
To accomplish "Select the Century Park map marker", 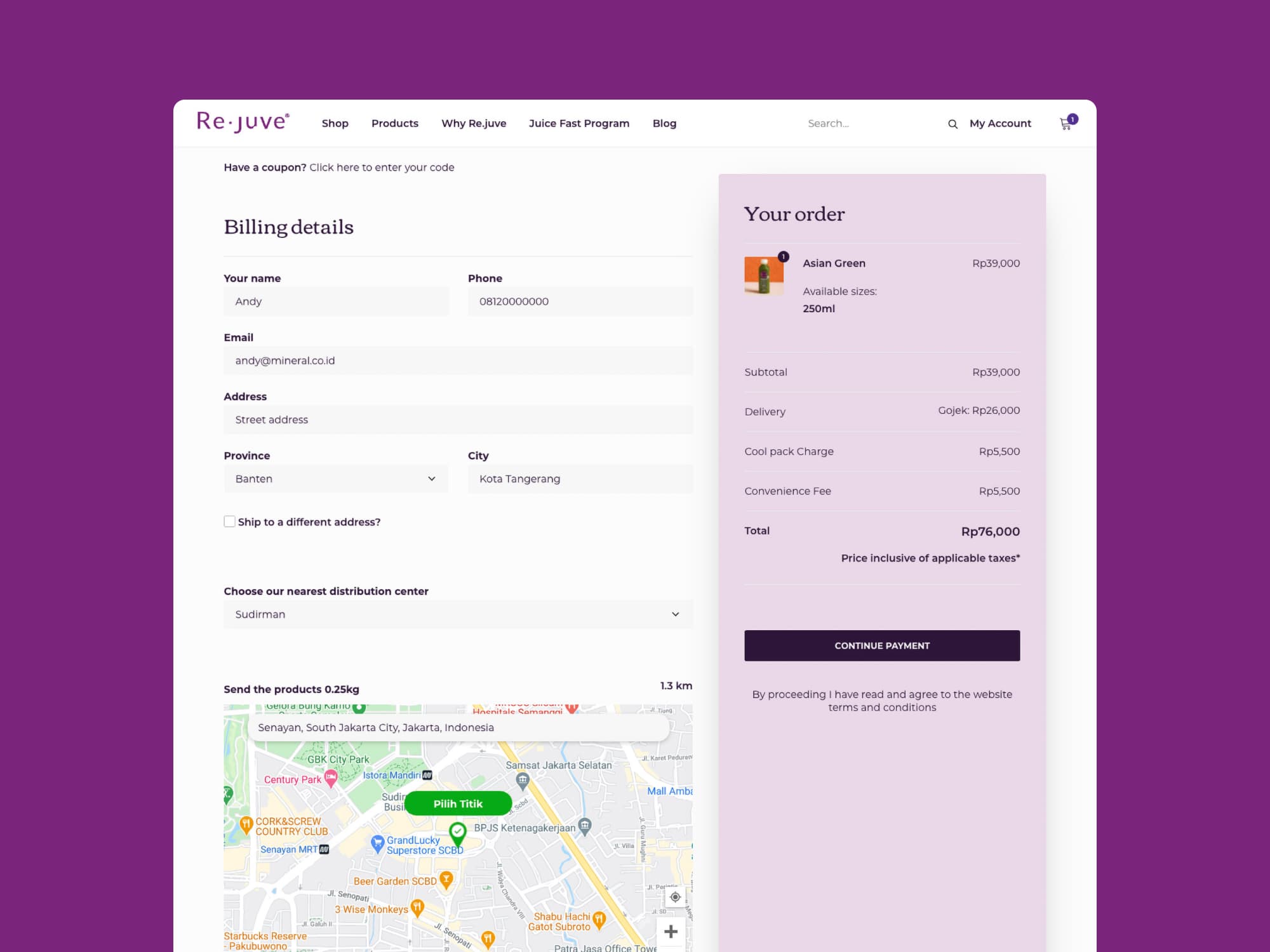I will [x=331, y=778].
